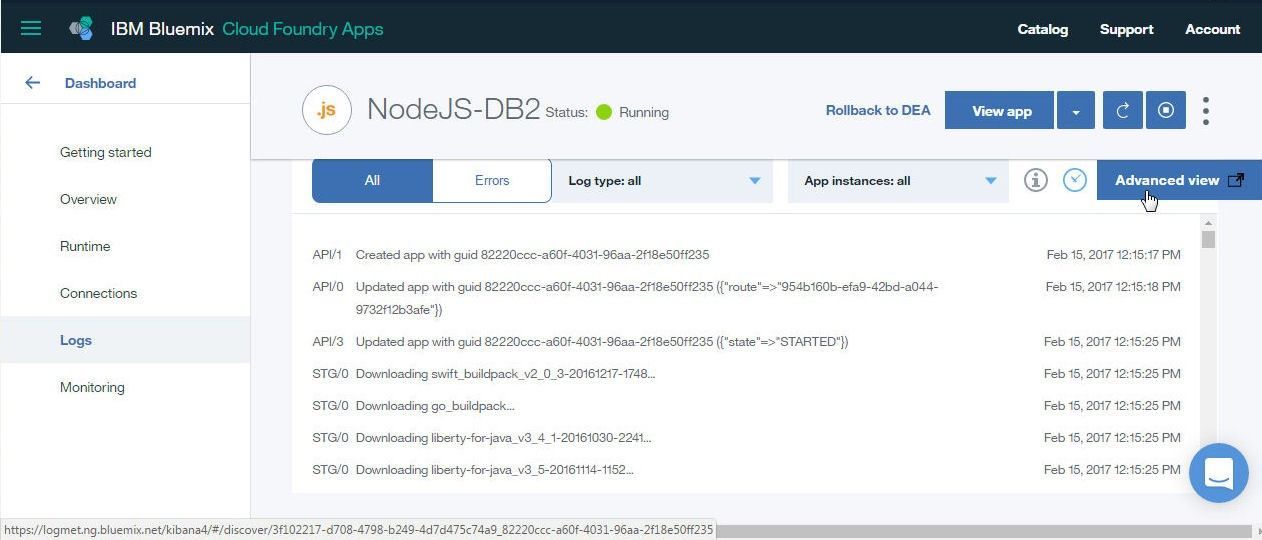Image resolution: width=1262 pixels, height=540 pixels.
Task: Click the log scrollbar up arrow
Action: click(x=1208, y=223)
